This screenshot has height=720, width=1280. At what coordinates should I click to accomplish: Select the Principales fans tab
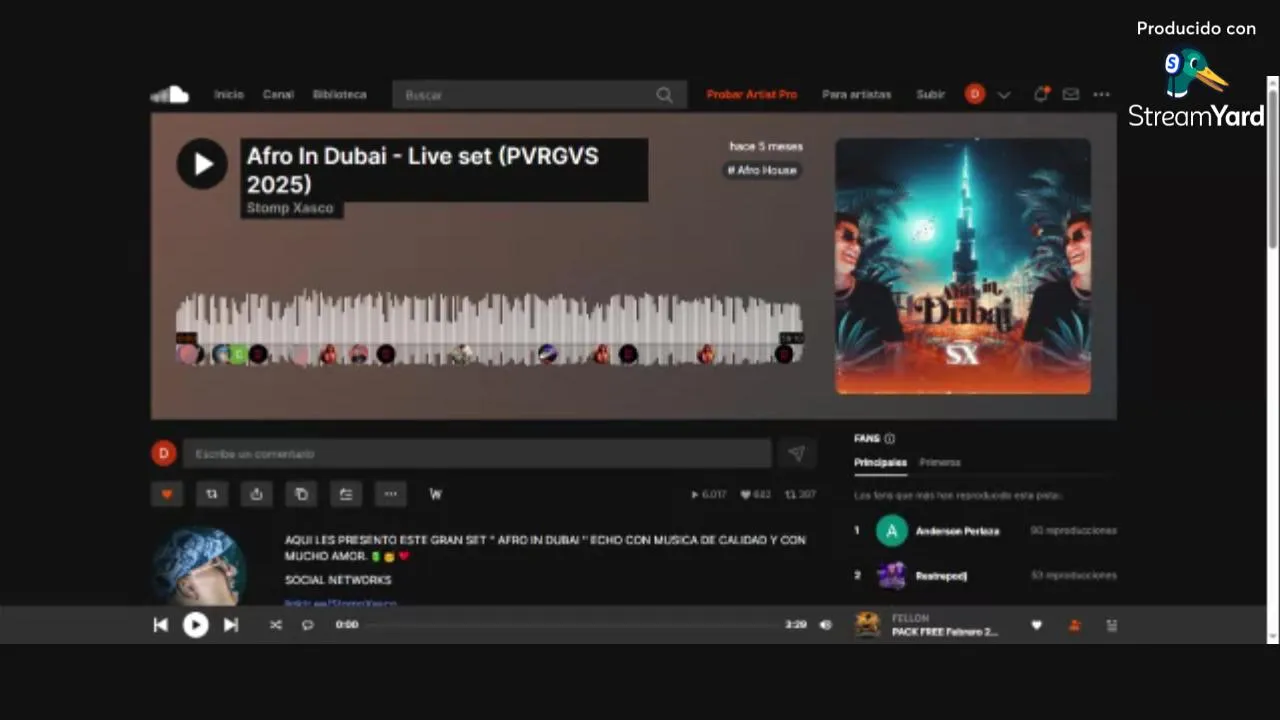coord(880,462)
